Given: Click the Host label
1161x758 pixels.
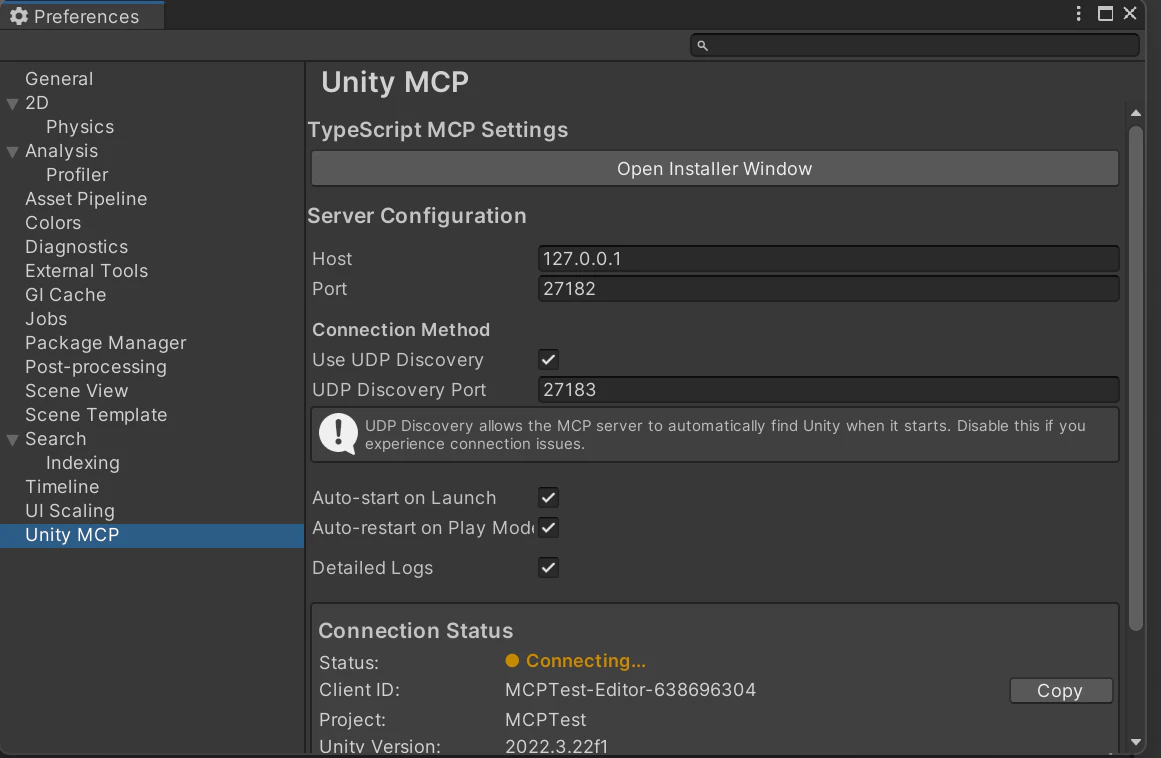Looking at the screenshot, I should click(x=332, y=259).
